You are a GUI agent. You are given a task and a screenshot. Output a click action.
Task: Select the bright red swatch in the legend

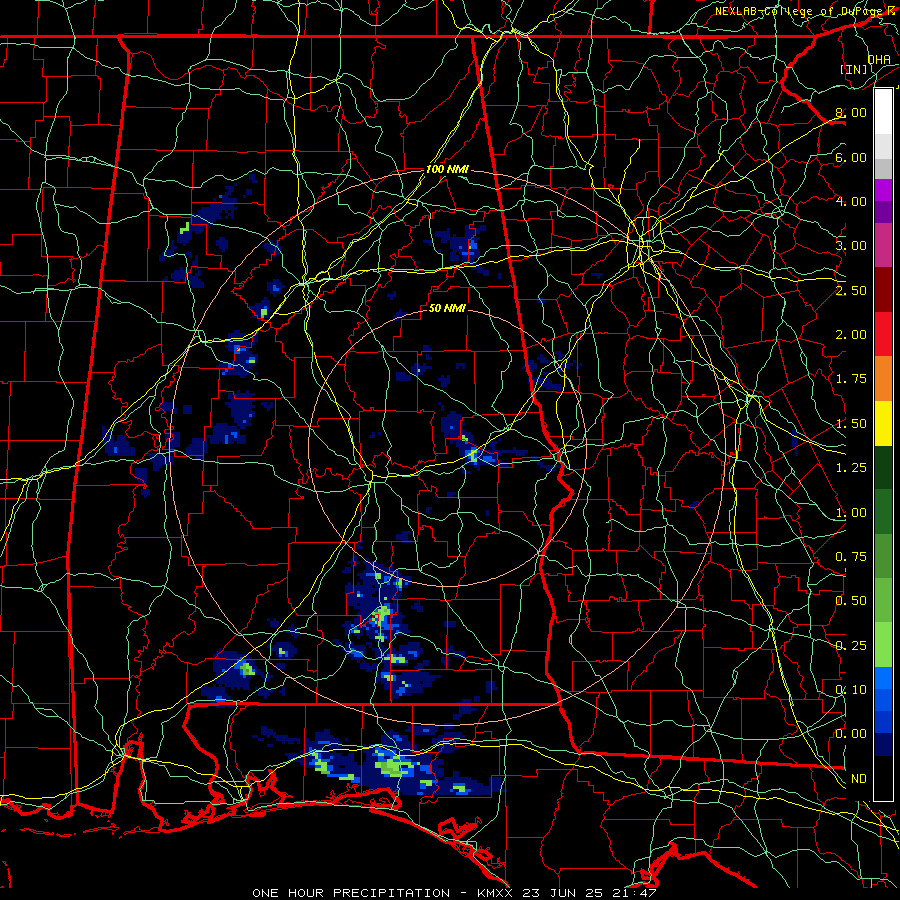883,335
